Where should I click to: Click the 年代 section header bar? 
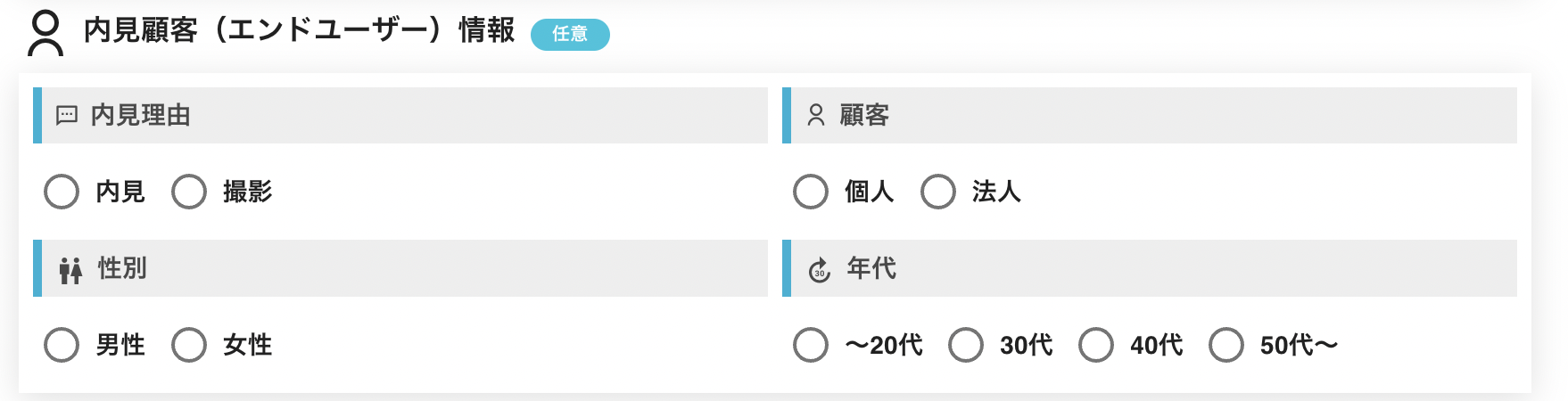1150,268
